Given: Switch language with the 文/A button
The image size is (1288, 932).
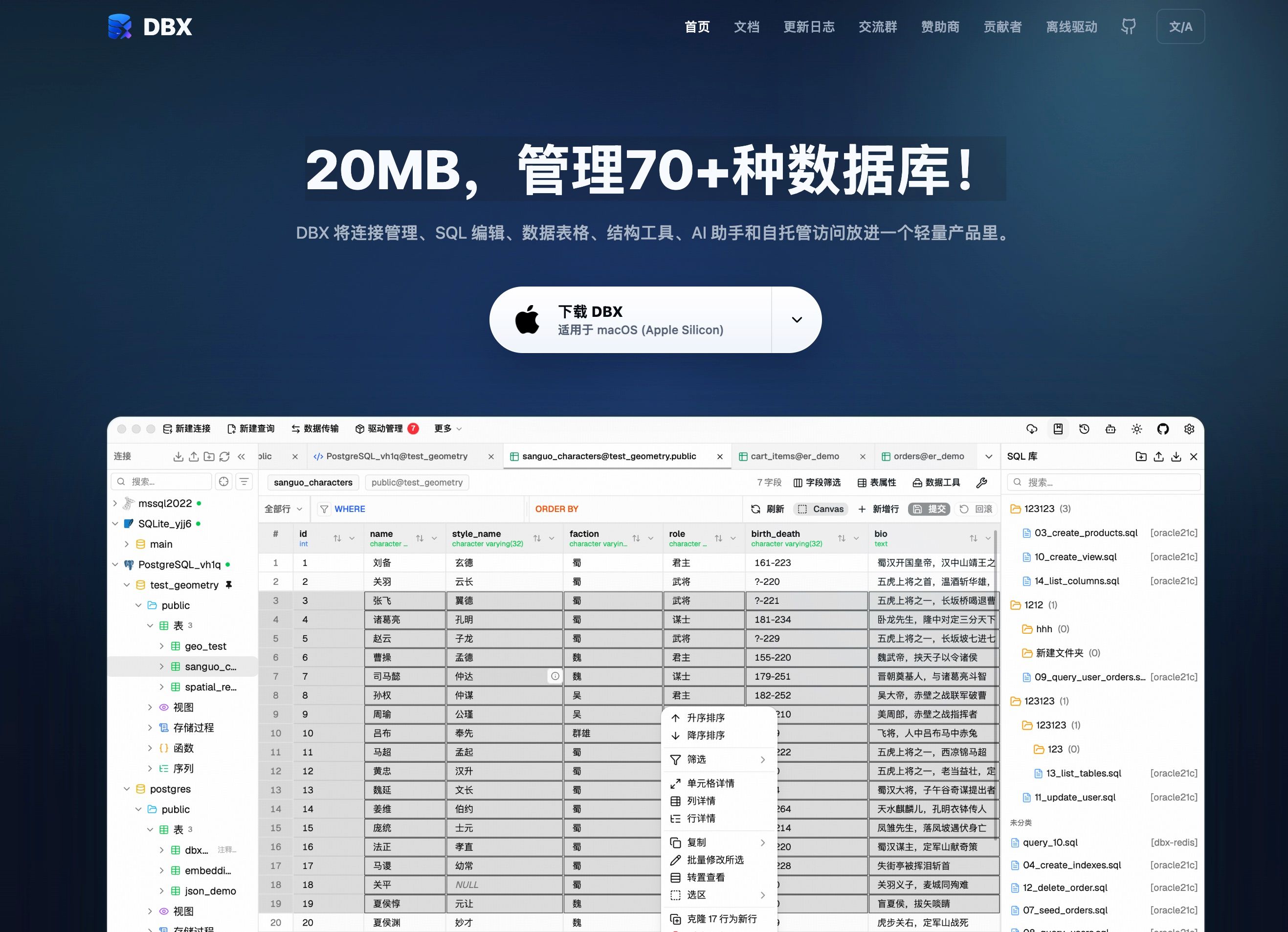Looking at the screenshot, I should pos(1180,27).
